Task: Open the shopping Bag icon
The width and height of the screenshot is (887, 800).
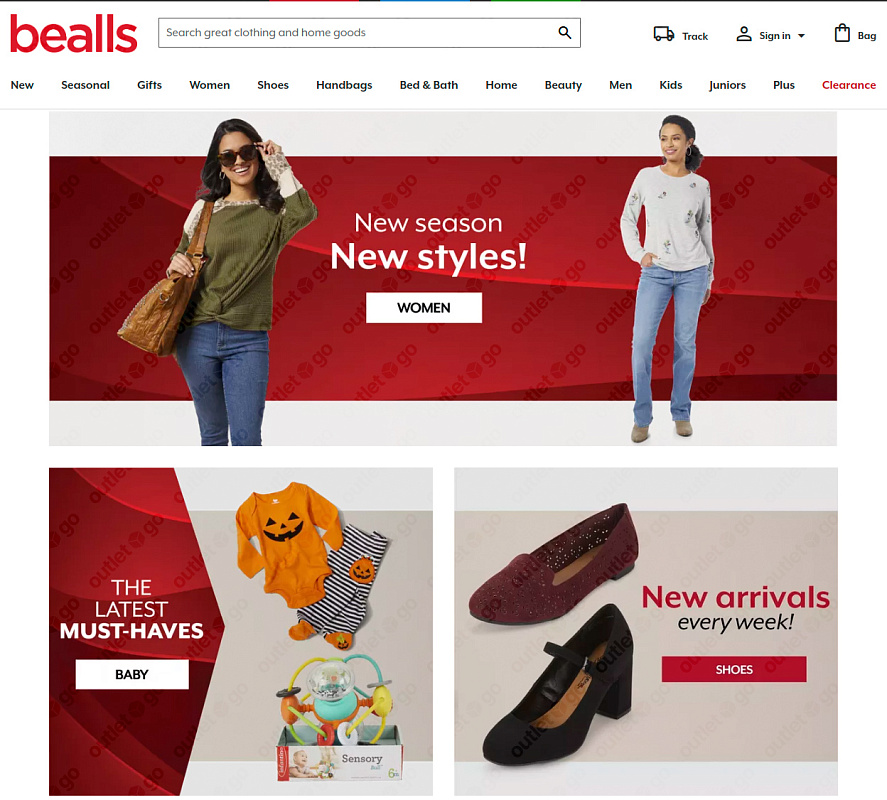Action: tap(842, 33)
